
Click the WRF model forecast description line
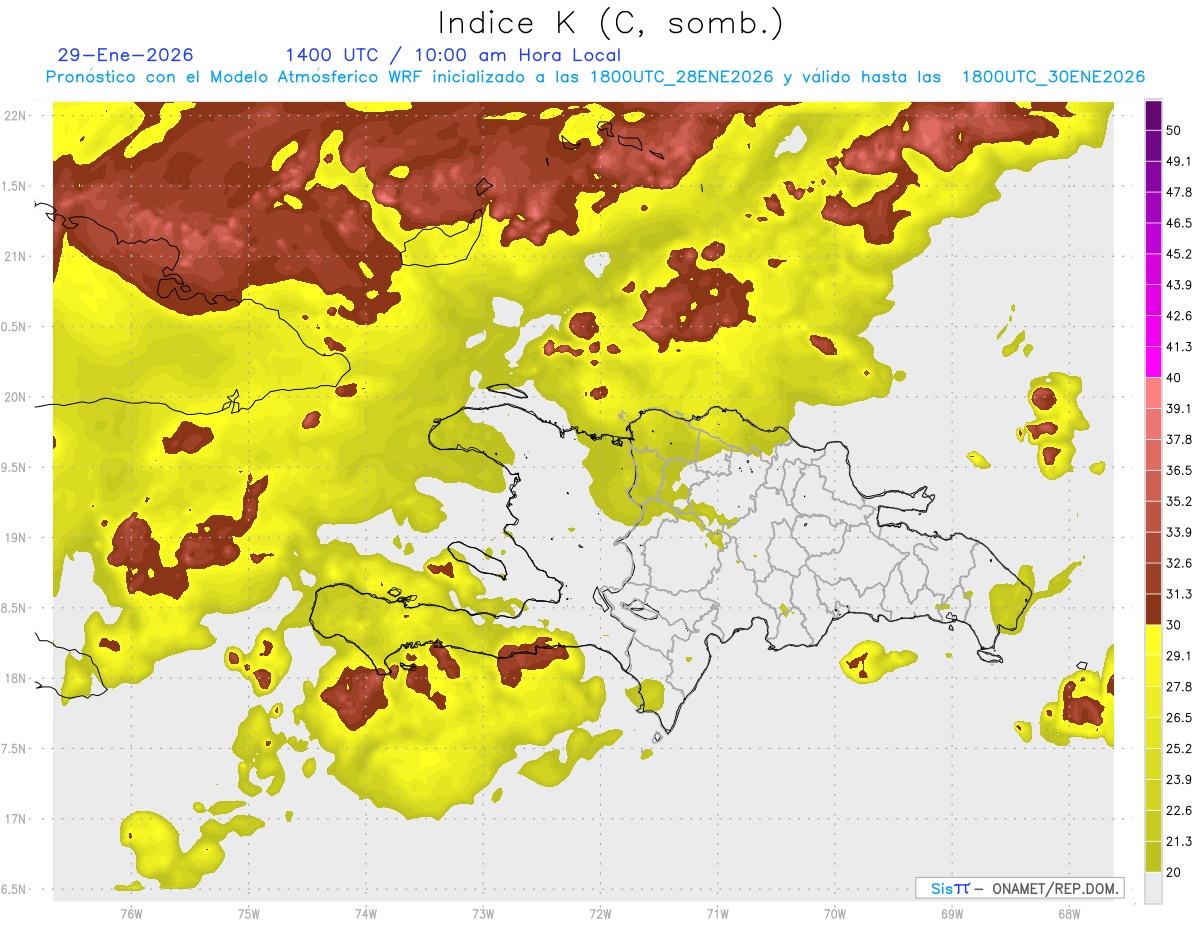[595, 77]
